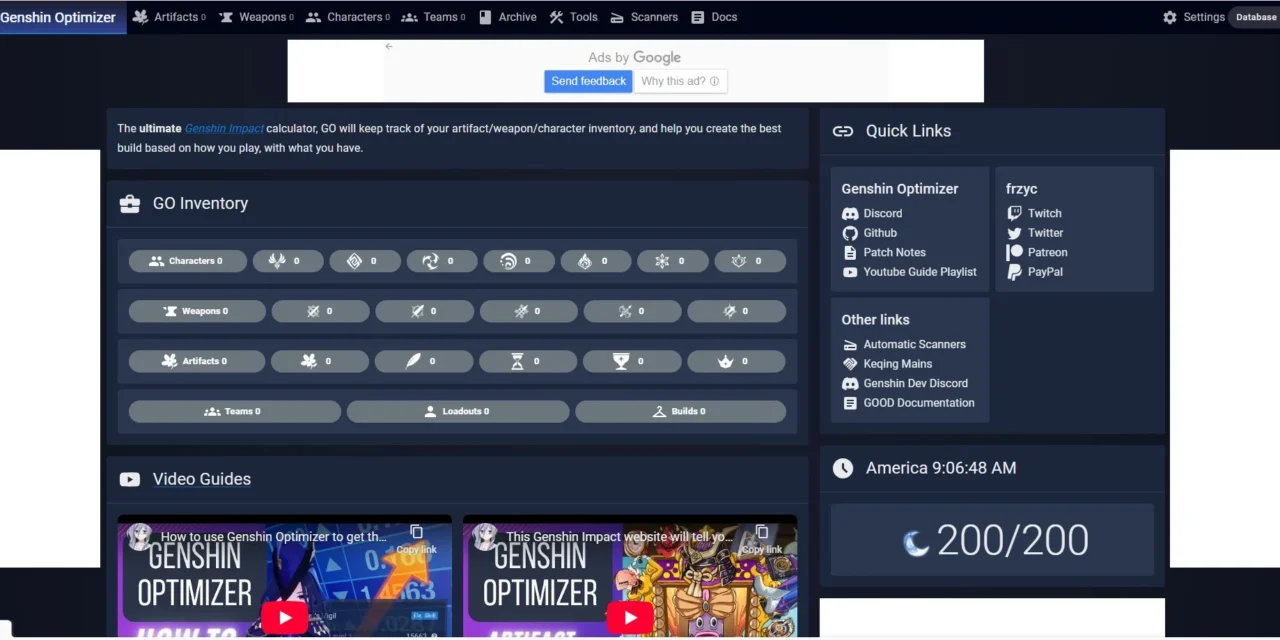Open the Genshin Optimizer Discord link
This screenshot has height=640, width=1280.
(x=872, y=213)
